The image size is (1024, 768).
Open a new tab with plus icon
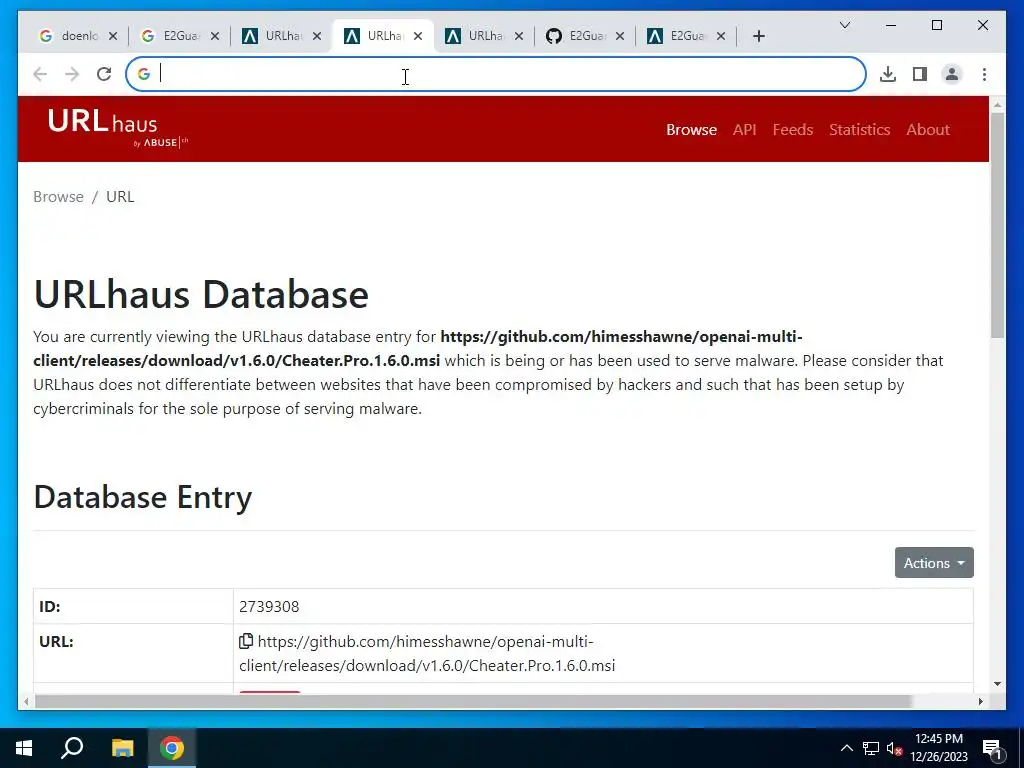(758, 36)
